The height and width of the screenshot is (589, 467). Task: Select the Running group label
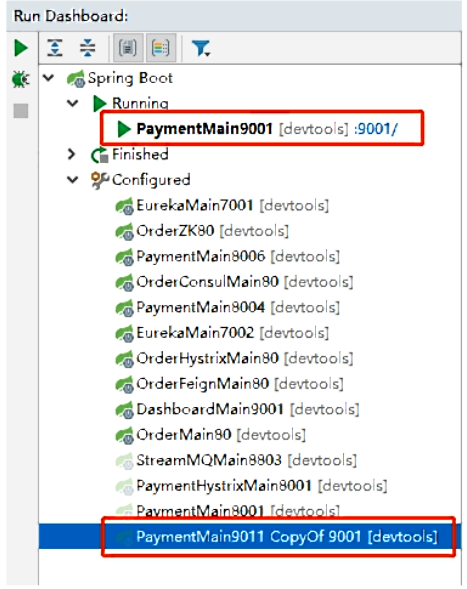pos(140,103)
